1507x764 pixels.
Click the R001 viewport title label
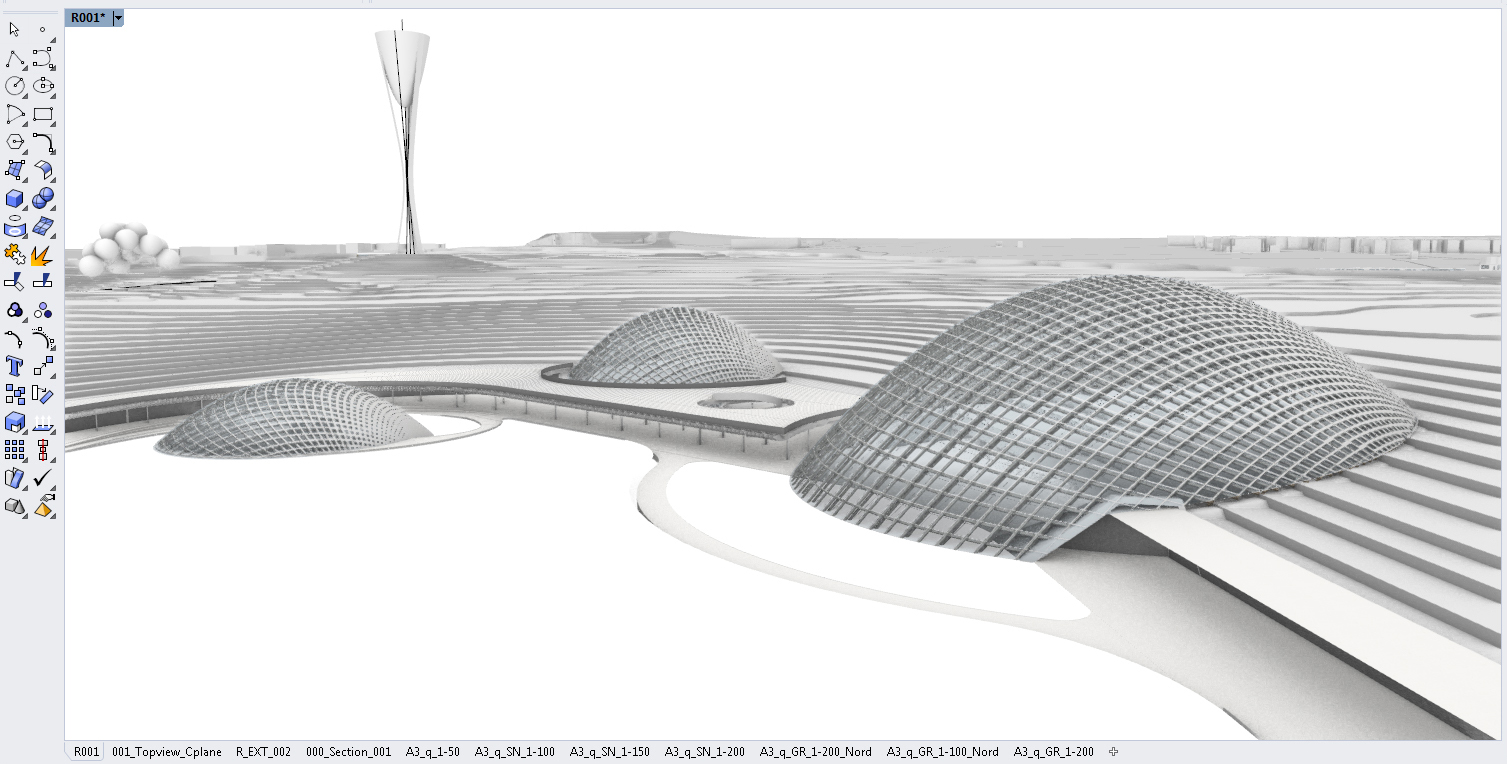[88, 18]
